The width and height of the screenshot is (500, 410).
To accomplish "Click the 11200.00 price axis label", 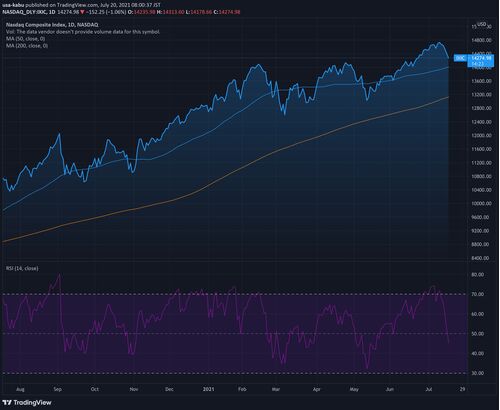I will pos(481,163).
